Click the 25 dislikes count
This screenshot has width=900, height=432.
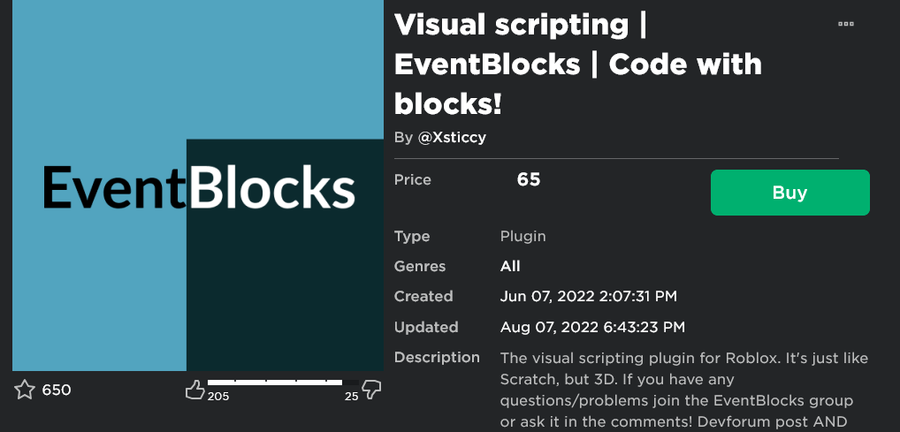click(351, 397)
